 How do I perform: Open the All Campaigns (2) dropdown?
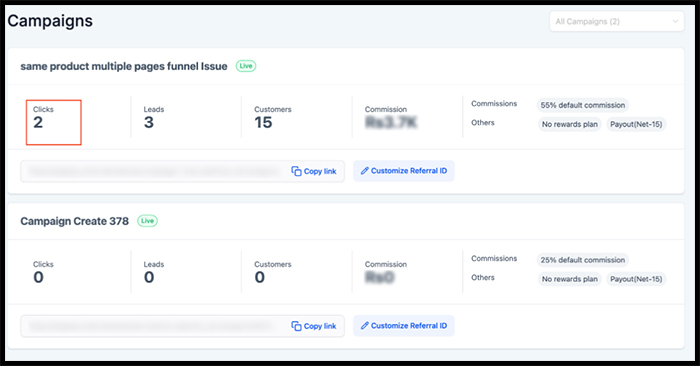click(x=617, y=21)
